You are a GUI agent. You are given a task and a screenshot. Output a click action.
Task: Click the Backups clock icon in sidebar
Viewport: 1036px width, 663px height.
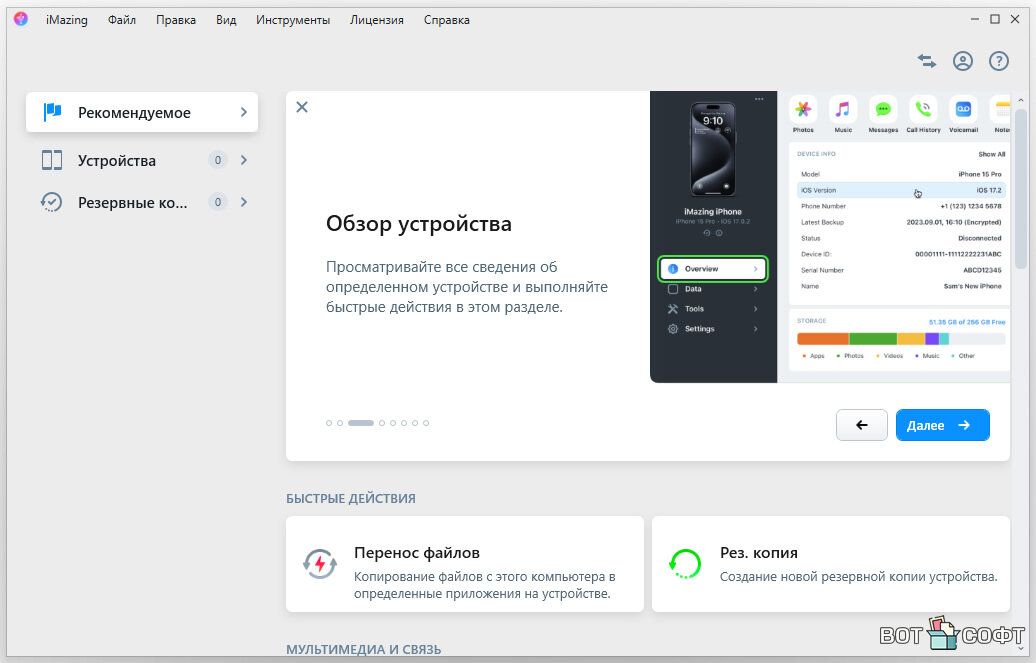tap(52, 202)
